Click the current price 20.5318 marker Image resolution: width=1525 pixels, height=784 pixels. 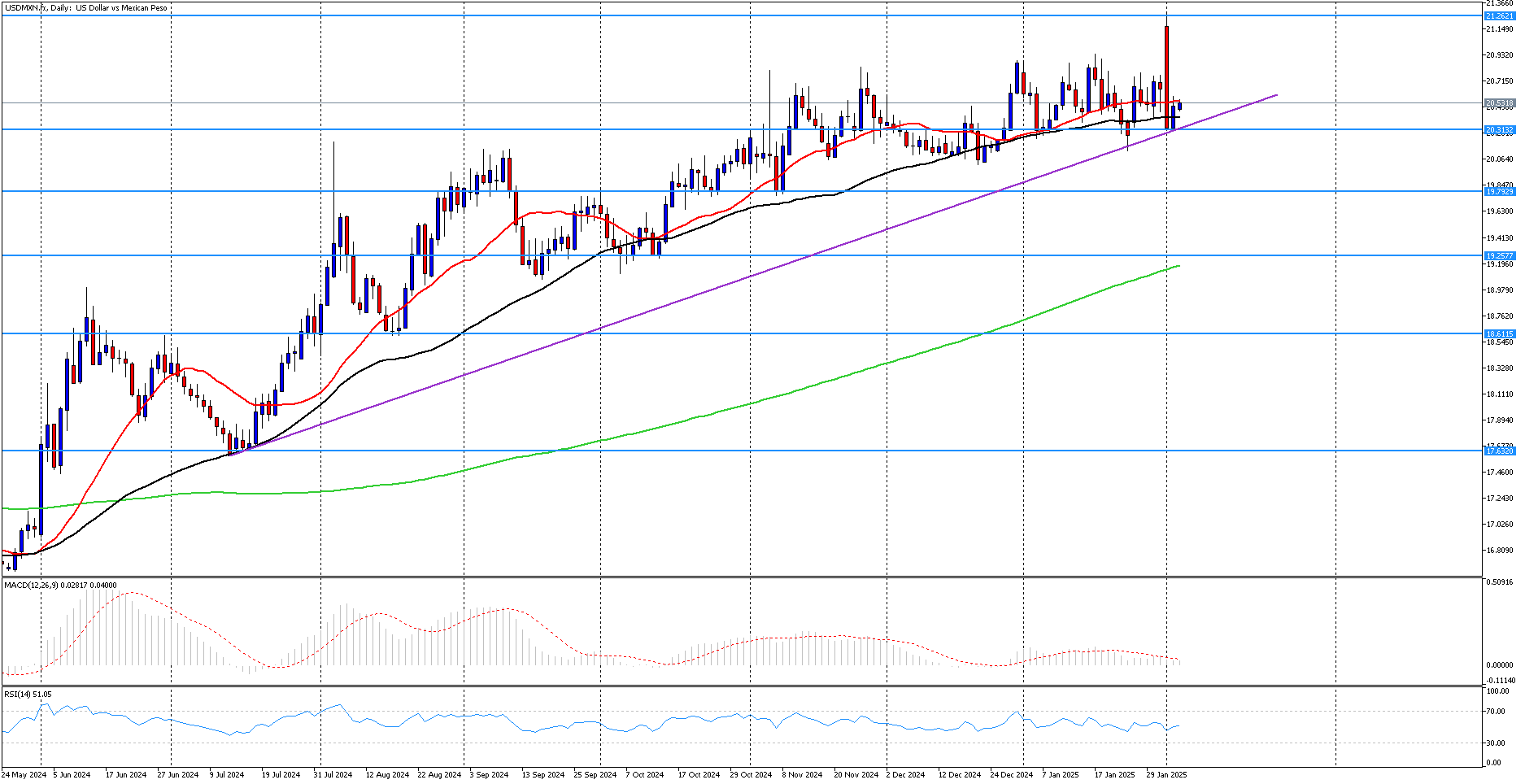click(x=1499, y=103)
